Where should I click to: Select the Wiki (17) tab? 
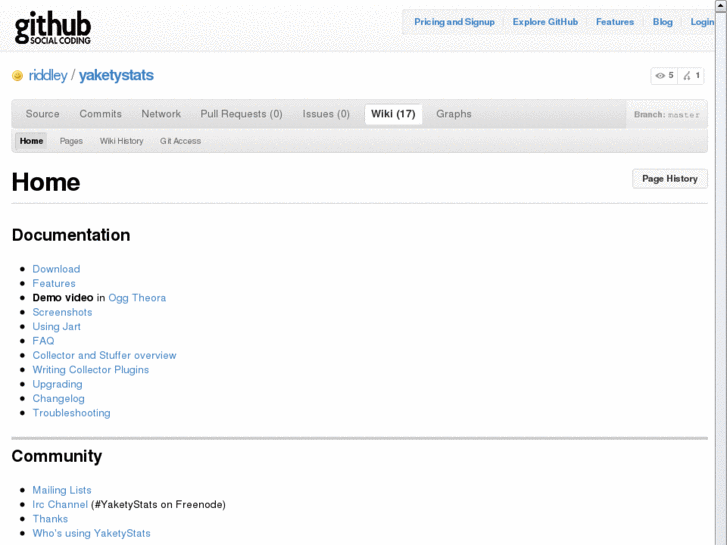[x=393, y=114]
